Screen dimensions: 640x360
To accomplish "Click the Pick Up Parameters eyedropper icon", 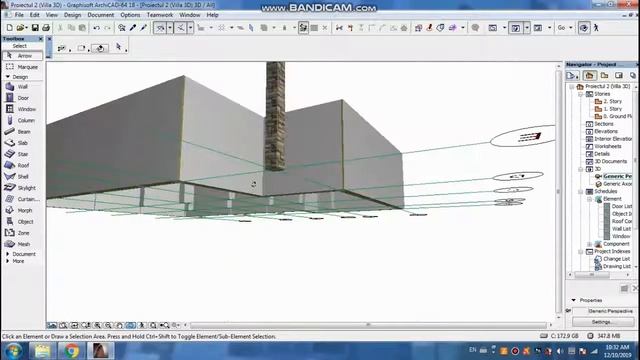I will coord(133,28).
